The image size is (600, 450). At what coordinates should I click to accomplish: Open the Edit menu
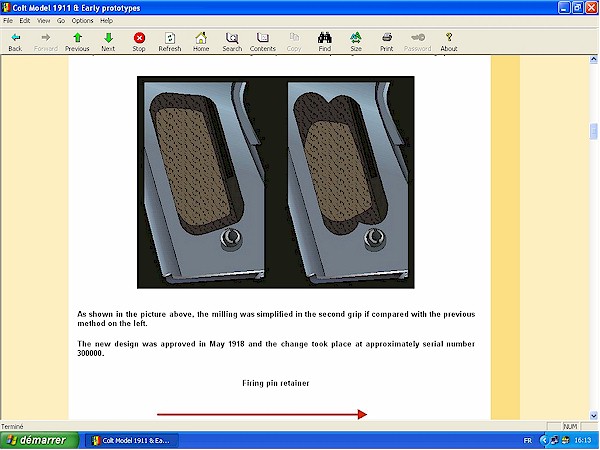pos(25,21)
